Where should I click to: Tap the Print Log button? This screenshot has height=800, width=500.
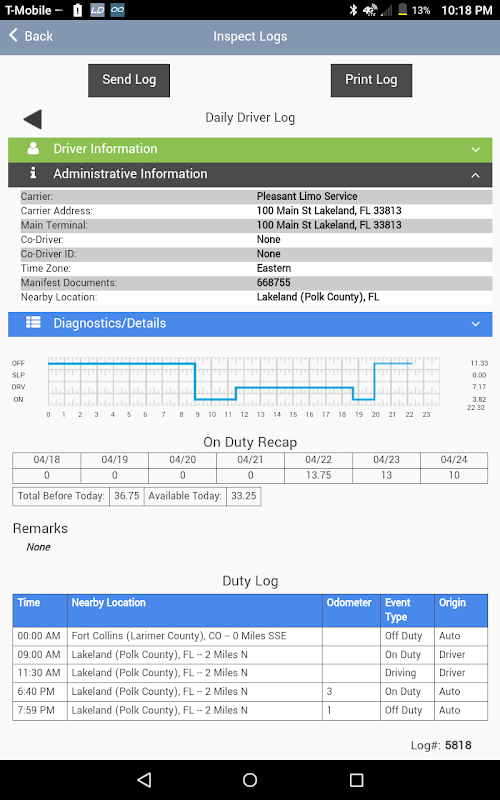tap(371, 80)
